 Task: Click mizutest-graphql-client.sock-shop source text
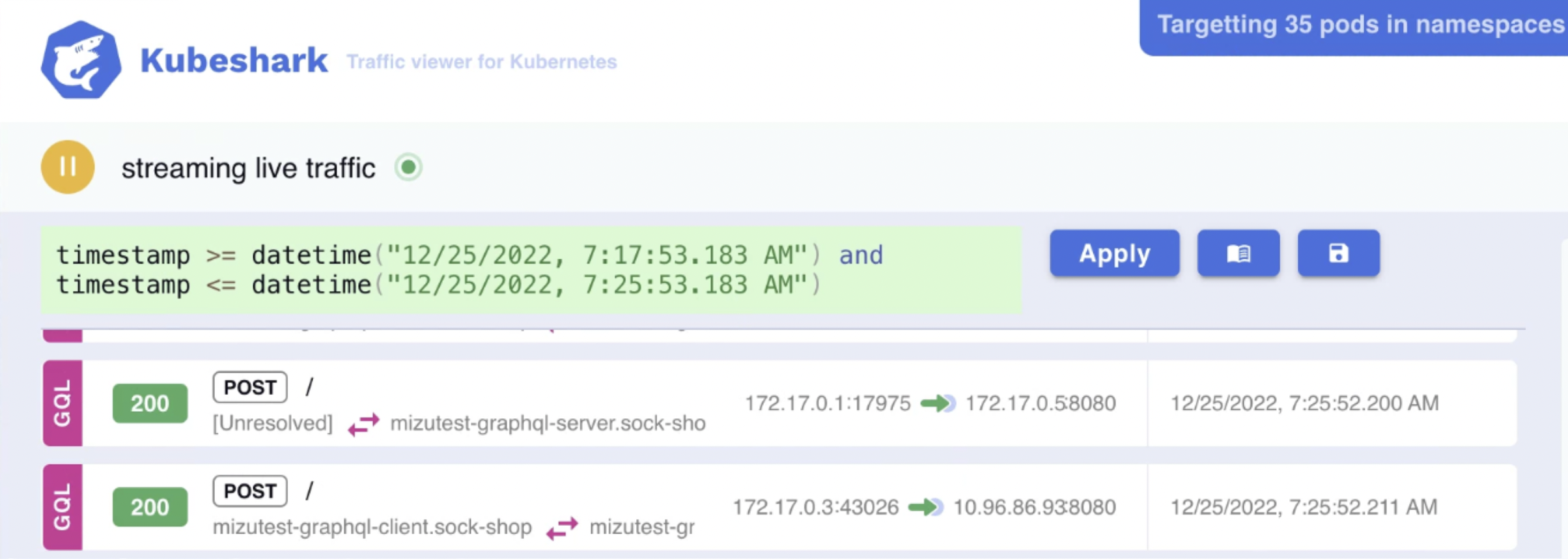click(x=372, y=527)
